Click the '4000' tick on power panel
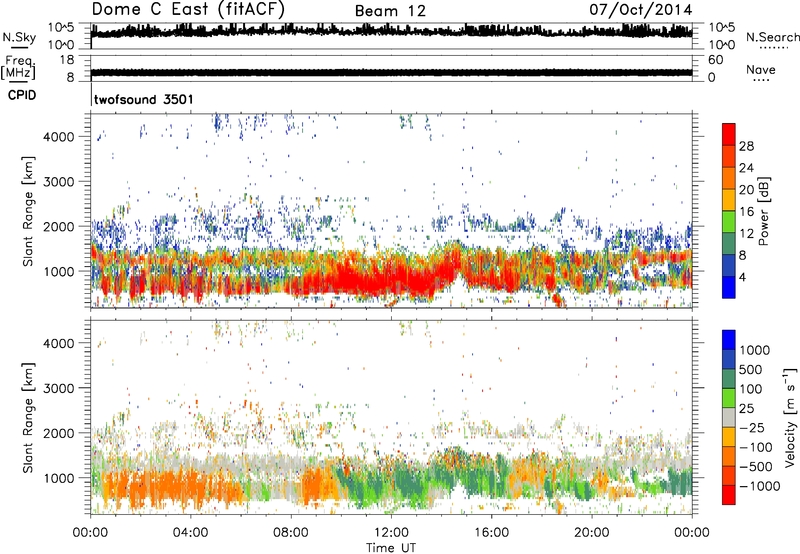This screenshot has height=554, width=800. coord(59,137)
